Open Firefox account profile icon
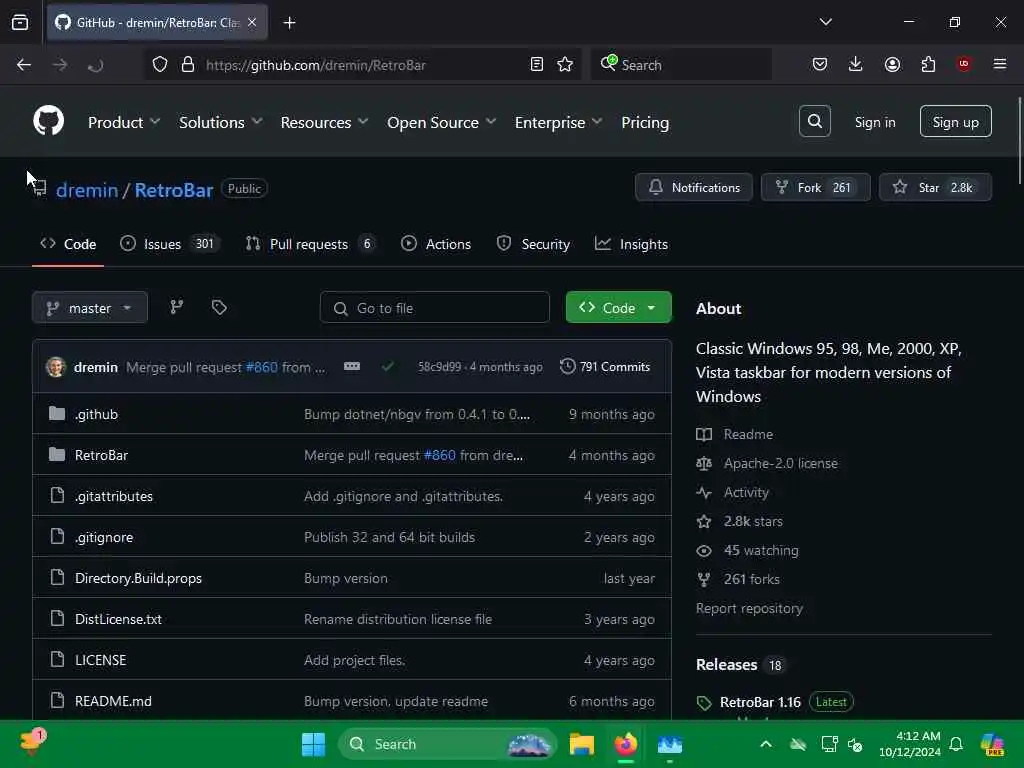 coord(892,64)
